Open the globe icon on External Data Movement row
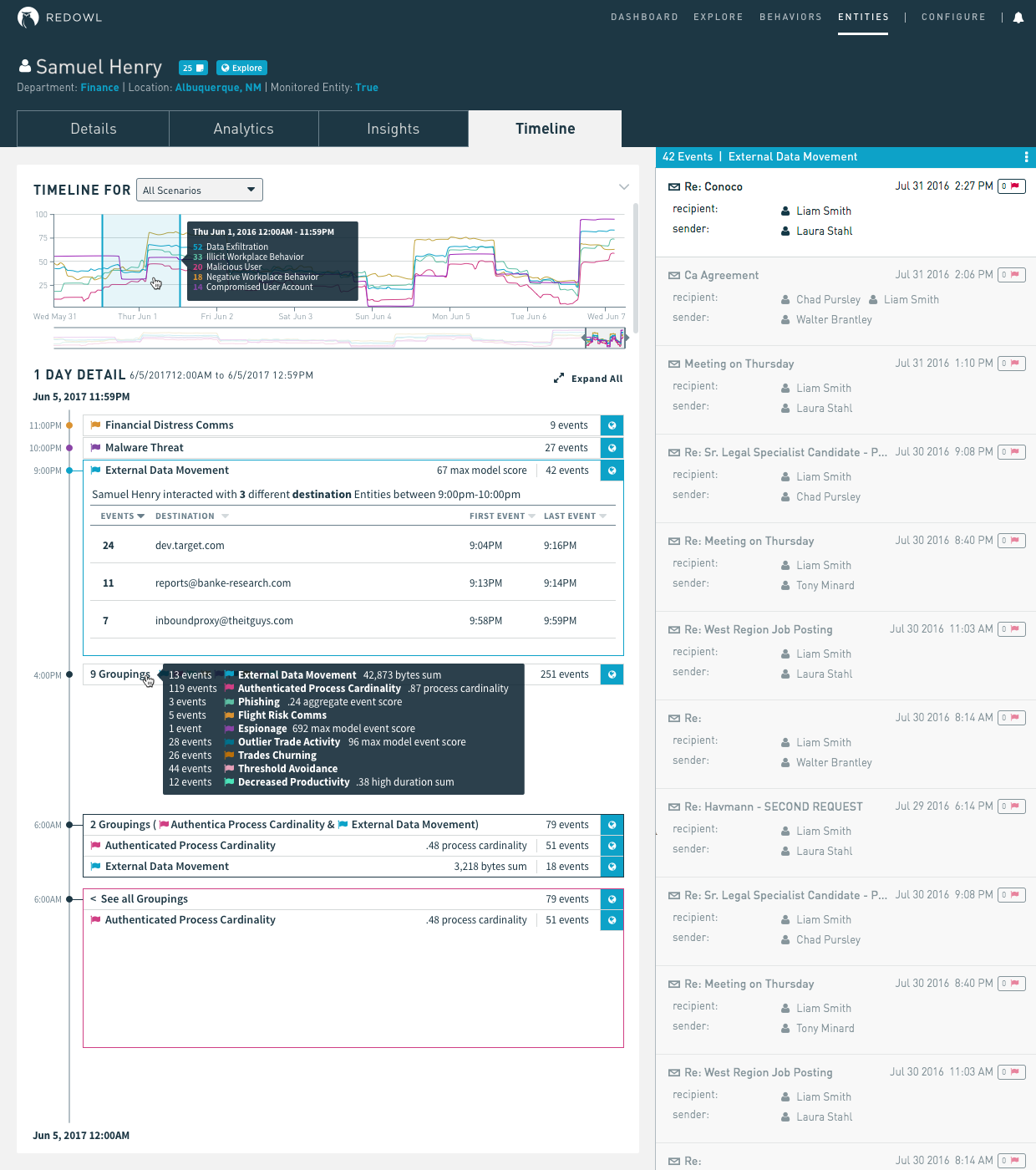Image resolution: width=1036 pixels, height=1170 pixels. pyautogui.click(x=612, y=470)
